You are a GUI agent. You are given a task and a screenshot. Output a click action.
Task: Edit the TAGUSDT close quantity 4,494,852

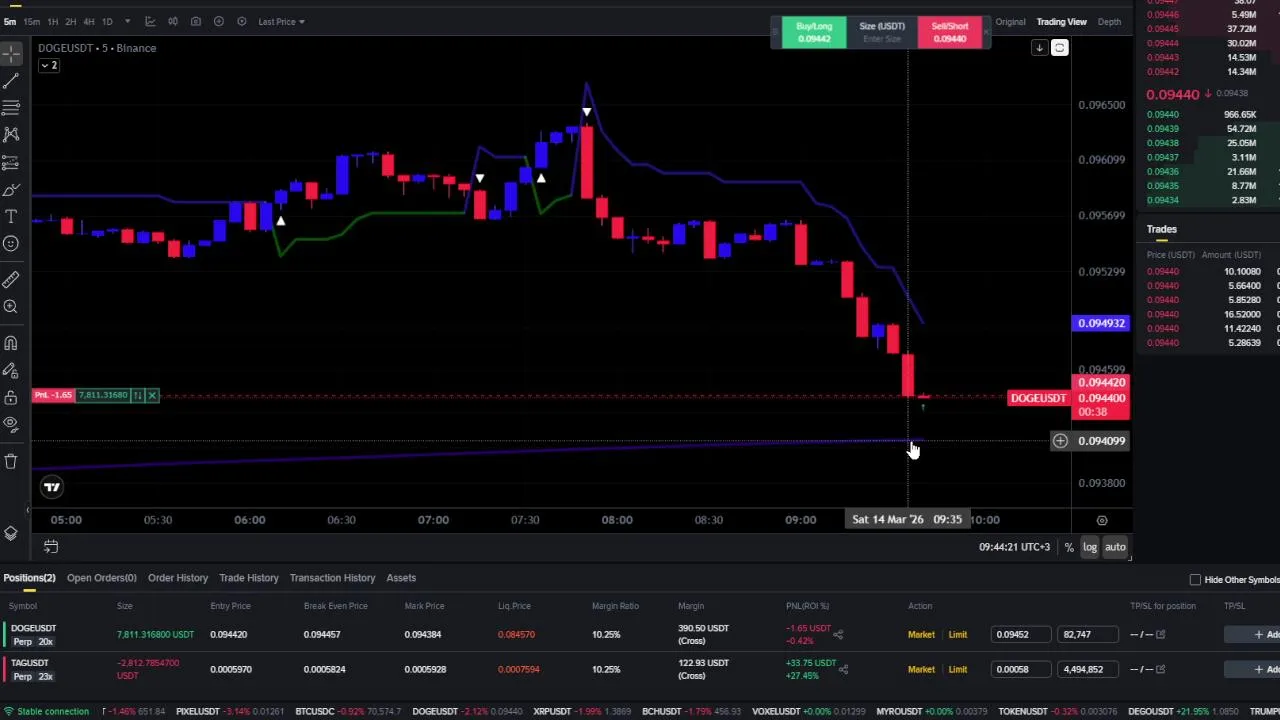click(1089, 670)
